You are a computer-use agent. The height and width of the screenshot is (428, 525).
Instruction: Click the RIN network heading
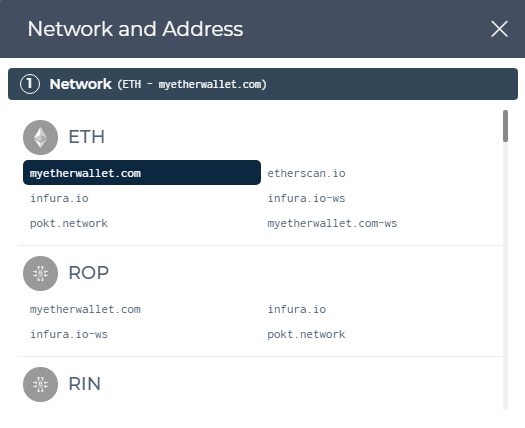click(x=84, y=384)
